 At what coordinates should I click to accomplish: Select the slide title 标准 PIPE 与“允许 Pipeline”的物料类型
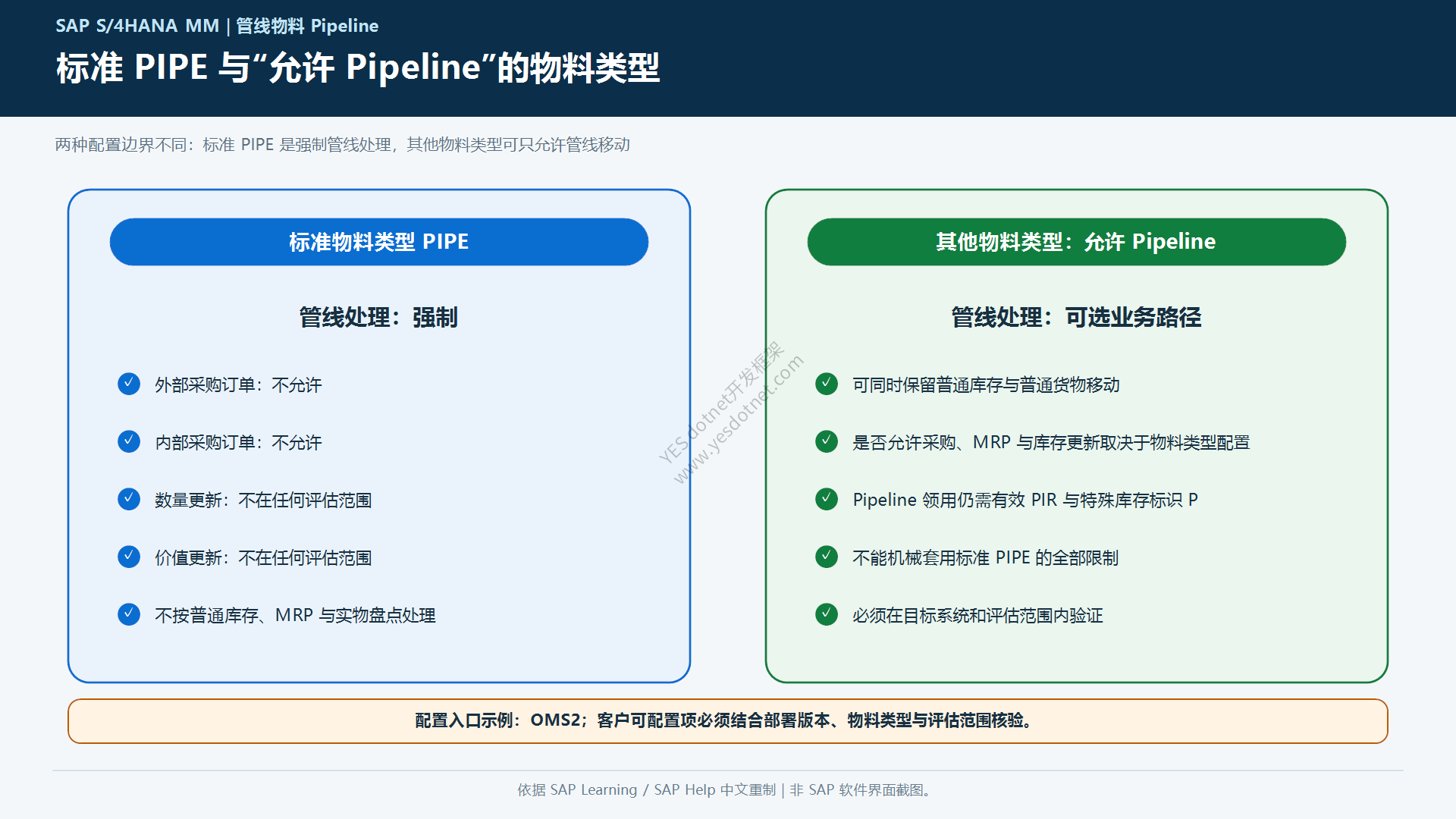(x=358, y=67)
